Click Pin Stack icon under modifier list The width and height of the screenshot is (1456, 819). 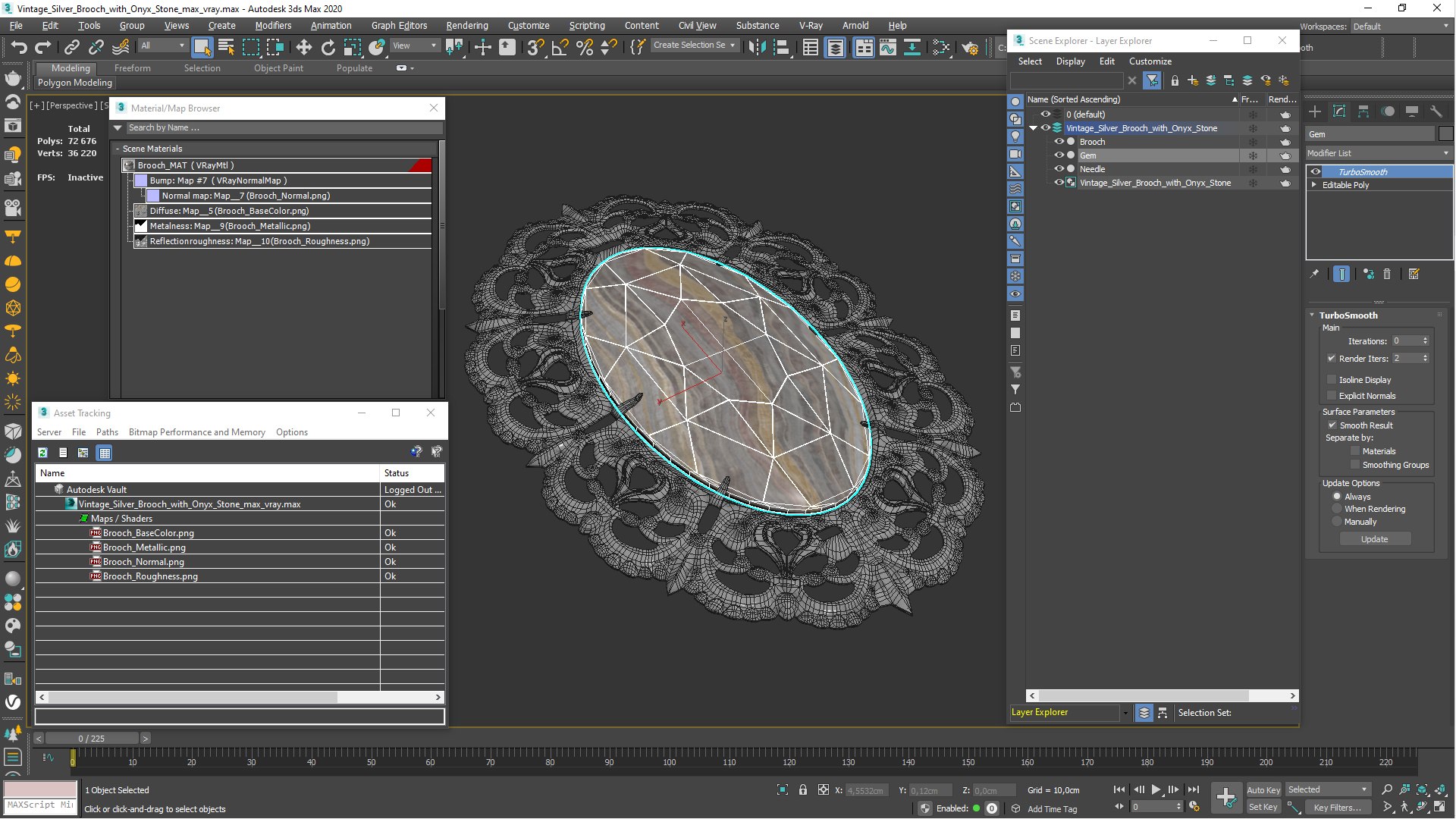1315,275
